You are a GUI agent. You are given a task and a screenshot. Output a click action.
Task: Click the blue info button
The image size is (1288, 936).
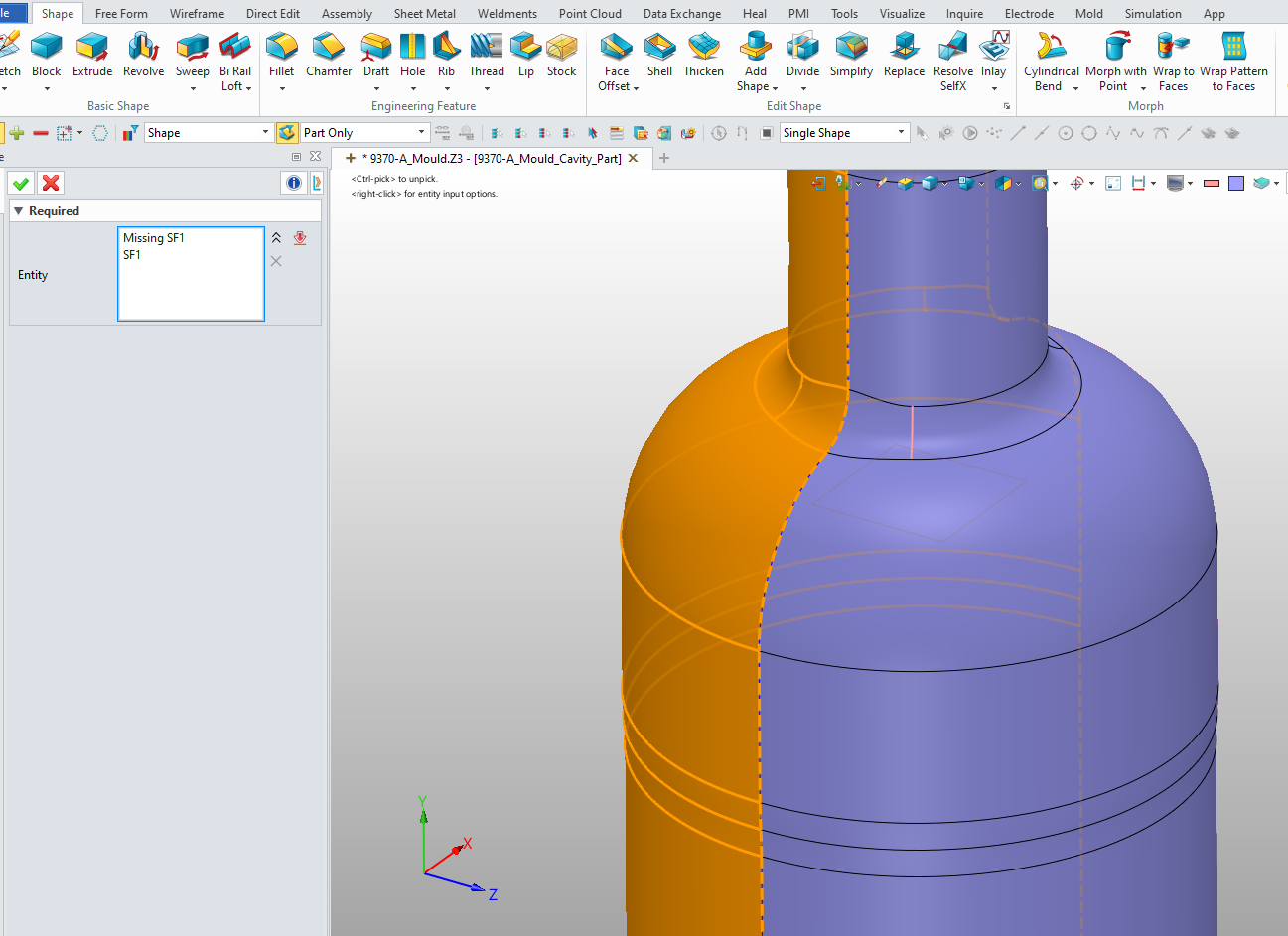point(294,183)
